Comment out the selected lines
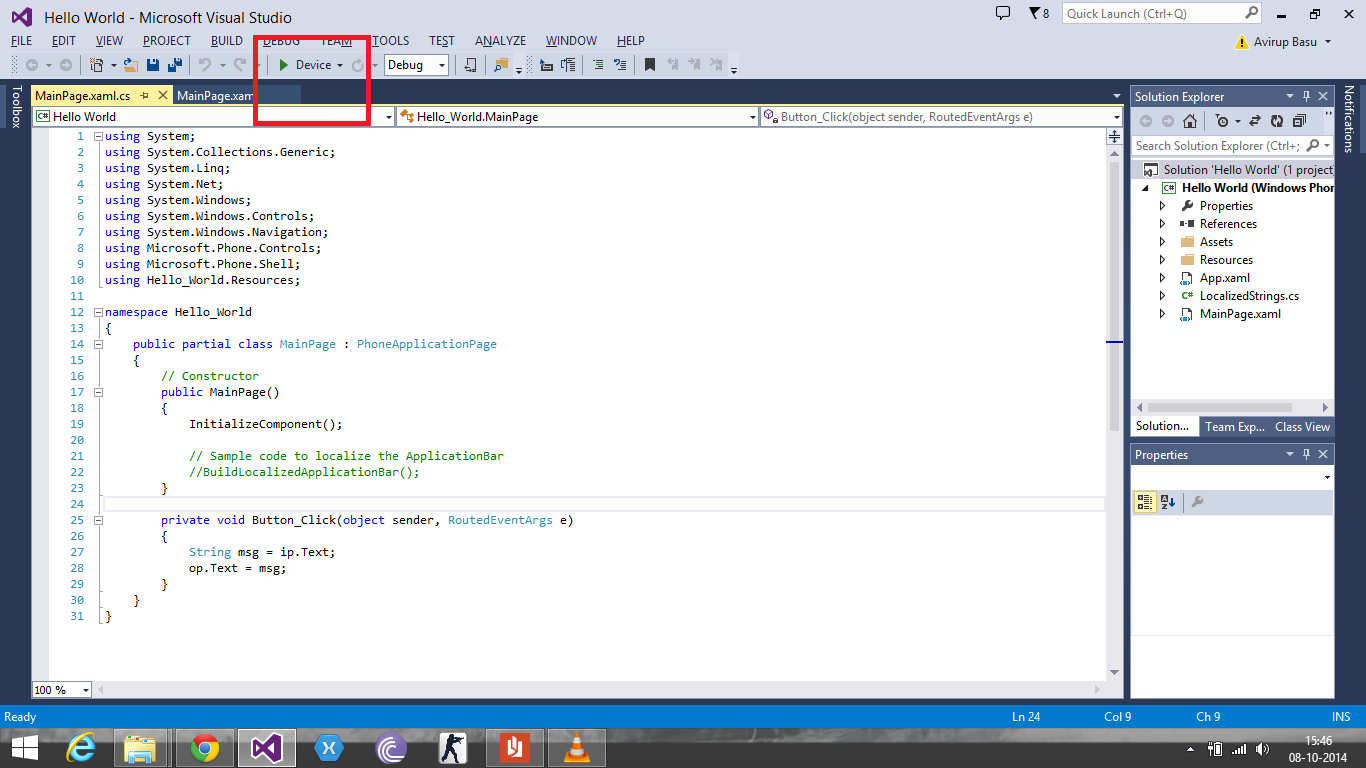The width and height of the screenshot is (1366, 768). click(598, 65)
